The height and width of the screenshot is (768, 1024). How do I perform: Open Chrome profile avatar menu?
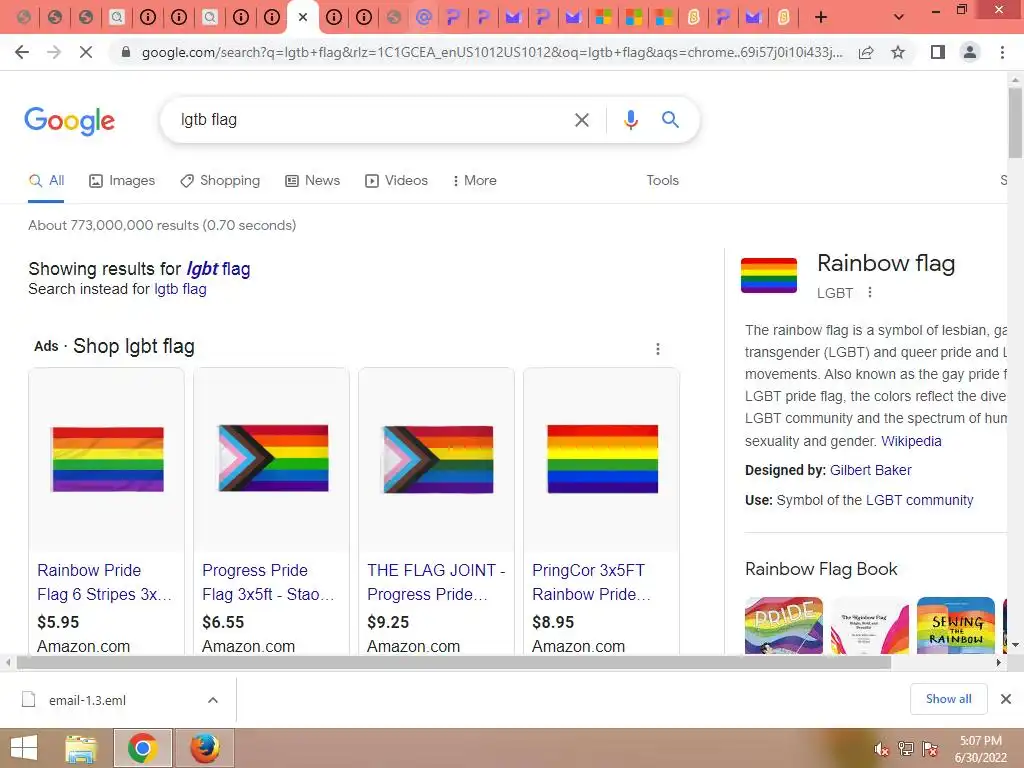pos(970,52)
